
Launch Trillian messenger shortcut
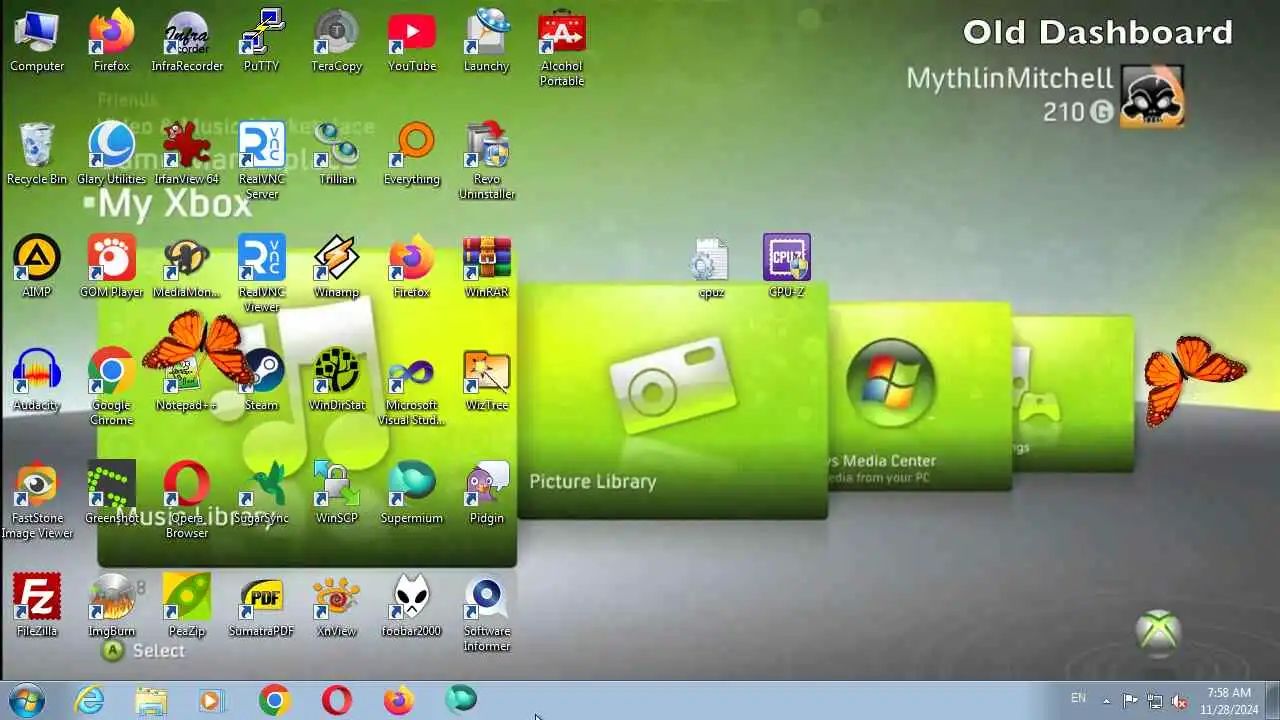tap(337, 154)
